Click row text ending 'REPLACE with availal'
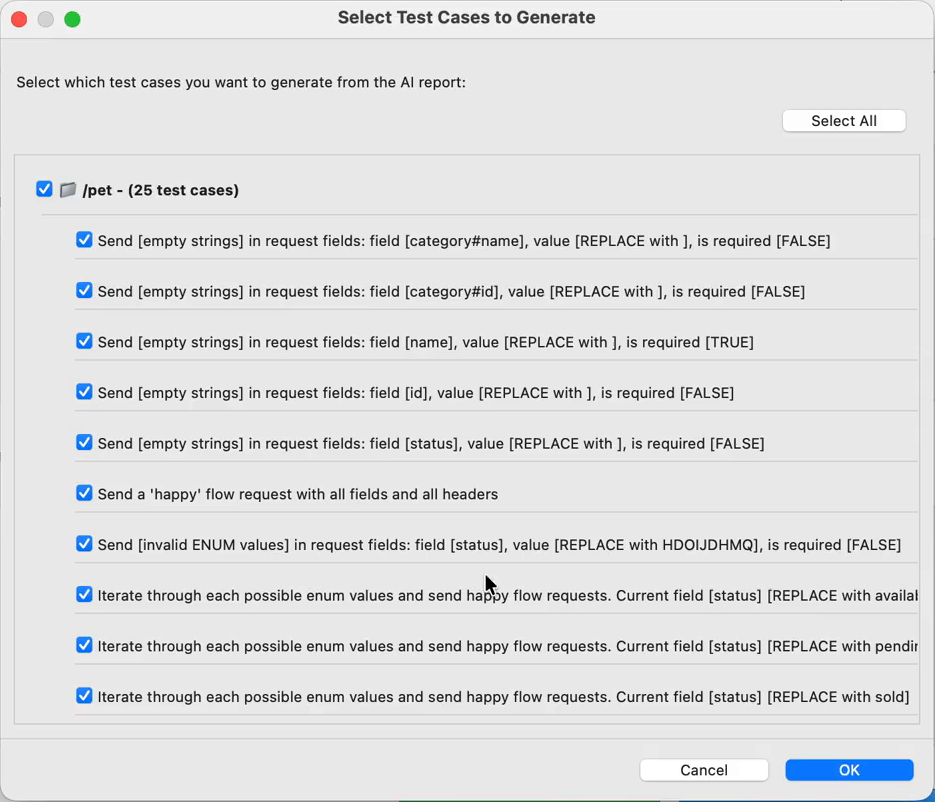The image size is (935, 802). tap(507, 596)
